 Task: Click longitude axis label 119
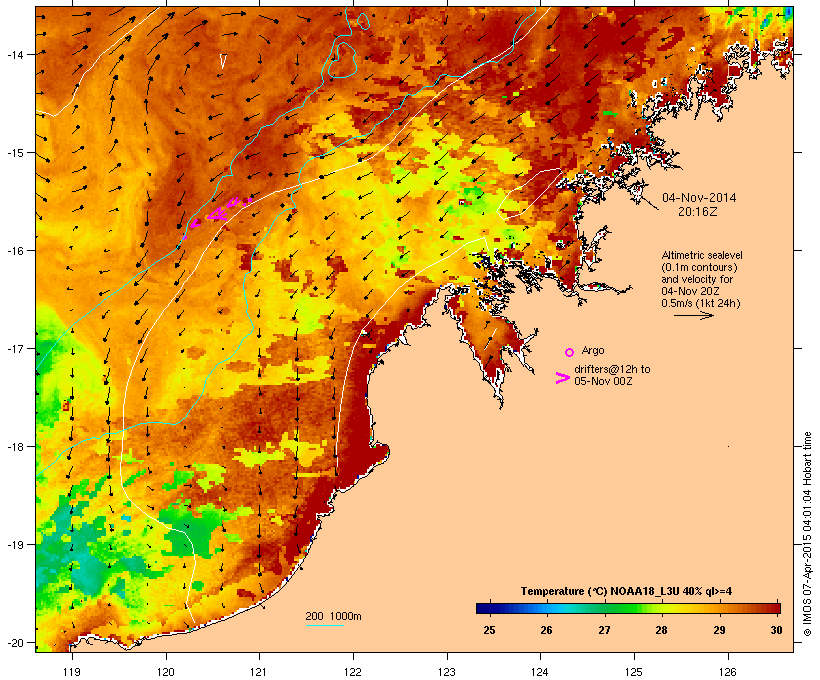pyautogui.click(x=72, y=672)
